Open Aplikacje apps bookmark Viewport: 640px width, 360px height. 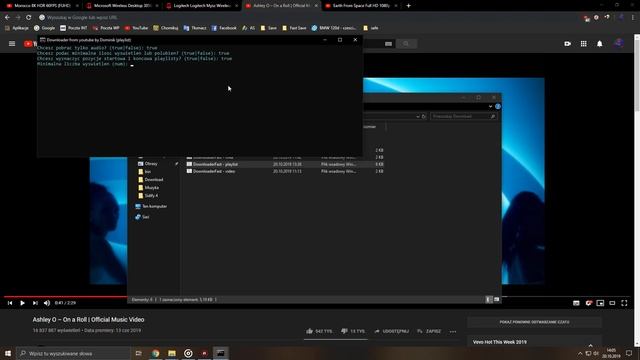(x=17, y=28)
